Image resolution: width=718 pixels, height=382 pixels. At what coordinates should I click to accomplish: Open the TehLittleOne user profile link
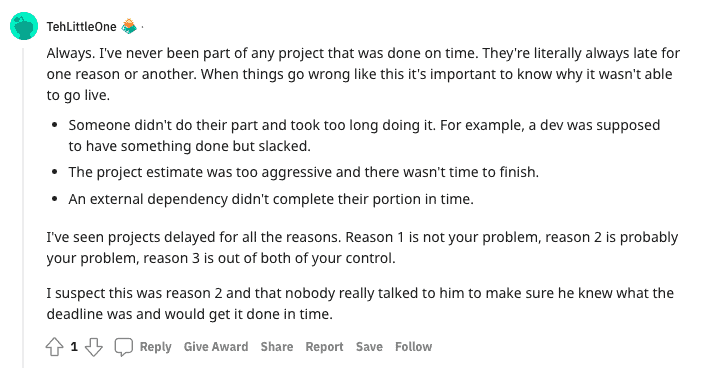point(82,27)
